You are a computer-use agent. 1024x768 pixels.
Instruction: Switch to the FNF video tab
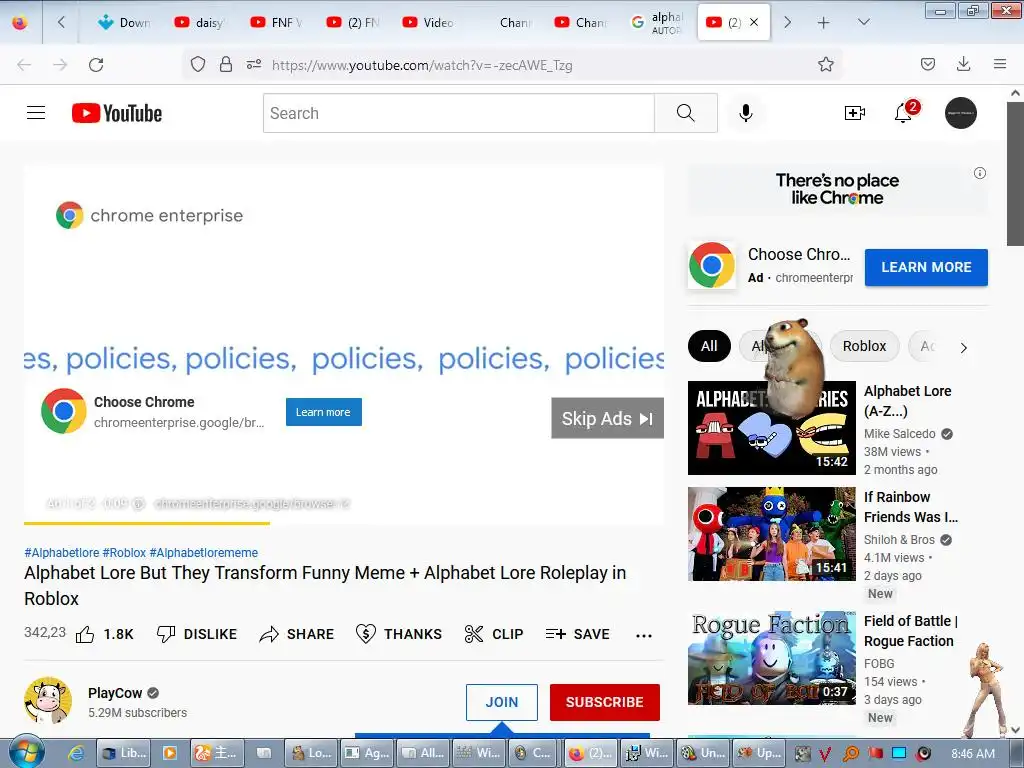(276, 23)
